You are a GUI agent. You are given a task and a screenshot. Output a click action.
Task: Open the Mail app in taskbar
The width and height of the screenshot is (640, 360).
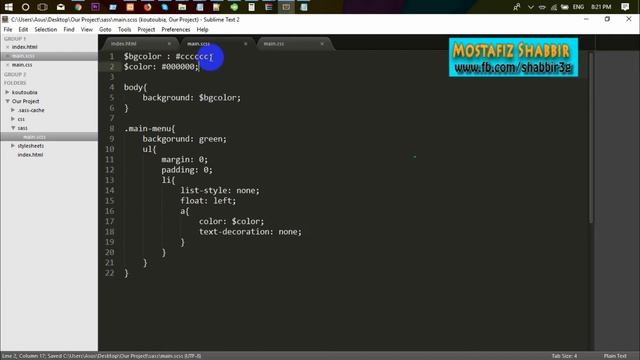60,7
